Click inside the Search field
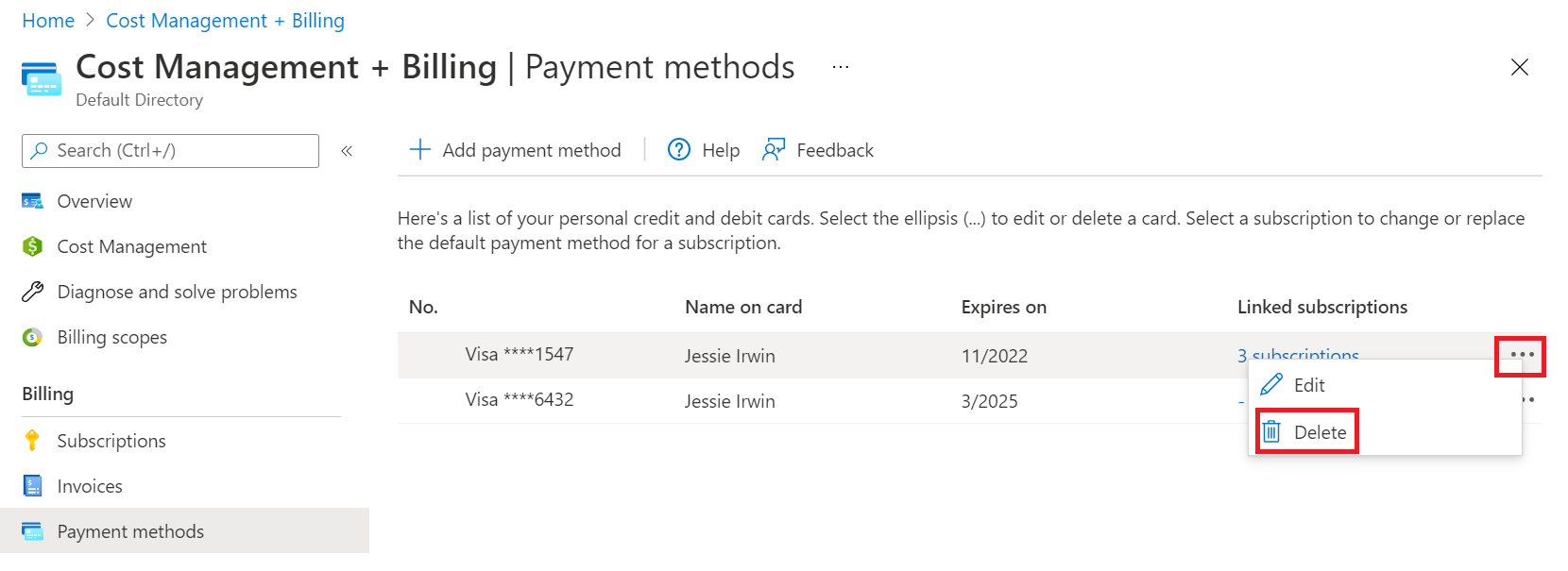Screen dimensions: 1568x571 170,150
